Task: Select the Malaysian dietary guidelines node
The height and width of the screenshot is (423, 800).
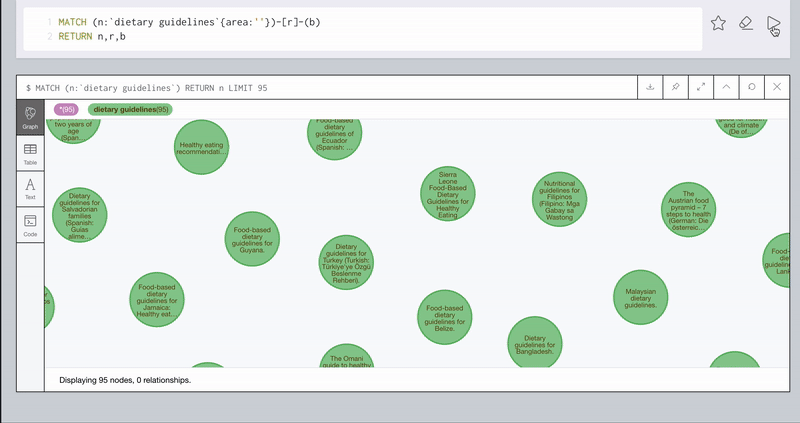Action: pyautogui.click(x=641, y=297)
